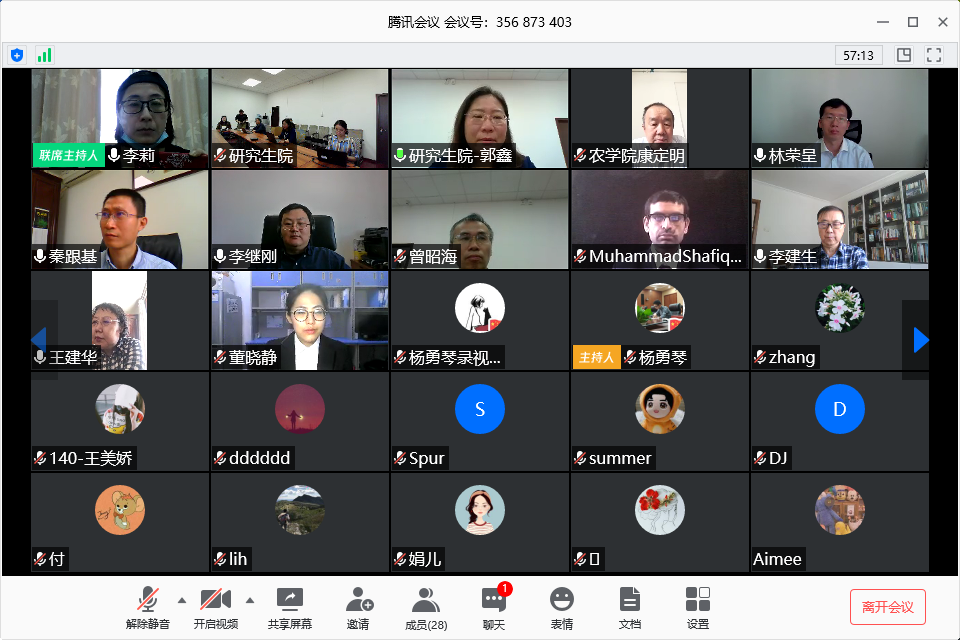
Task: Click the 57:13 meeting timer
Action: click(x=858, y=55)
